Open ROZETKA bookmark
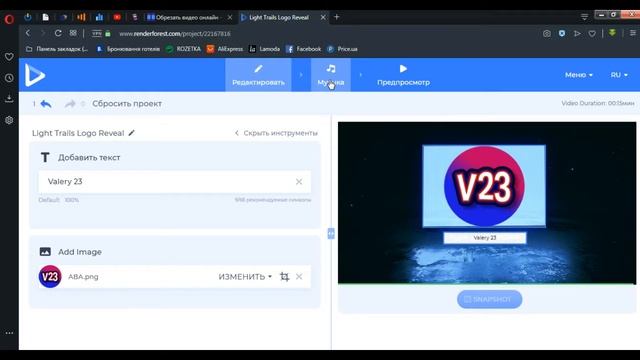Screen dimensions: 640x360 pos(183,49)
